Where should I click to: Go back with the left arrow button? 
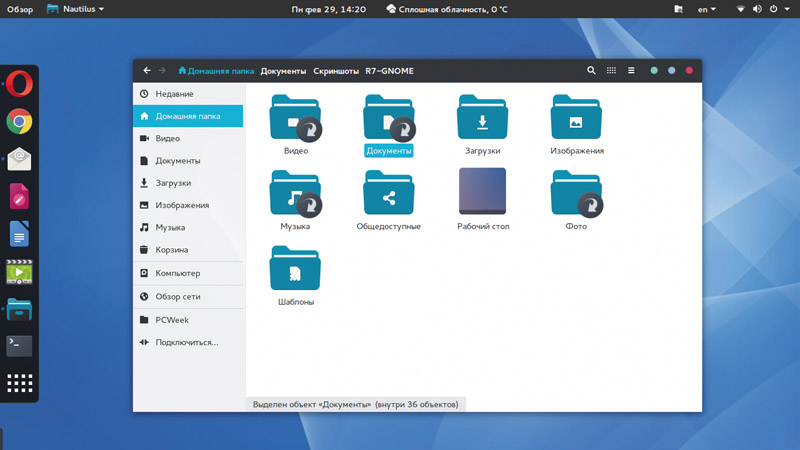(x=147, y=70)
